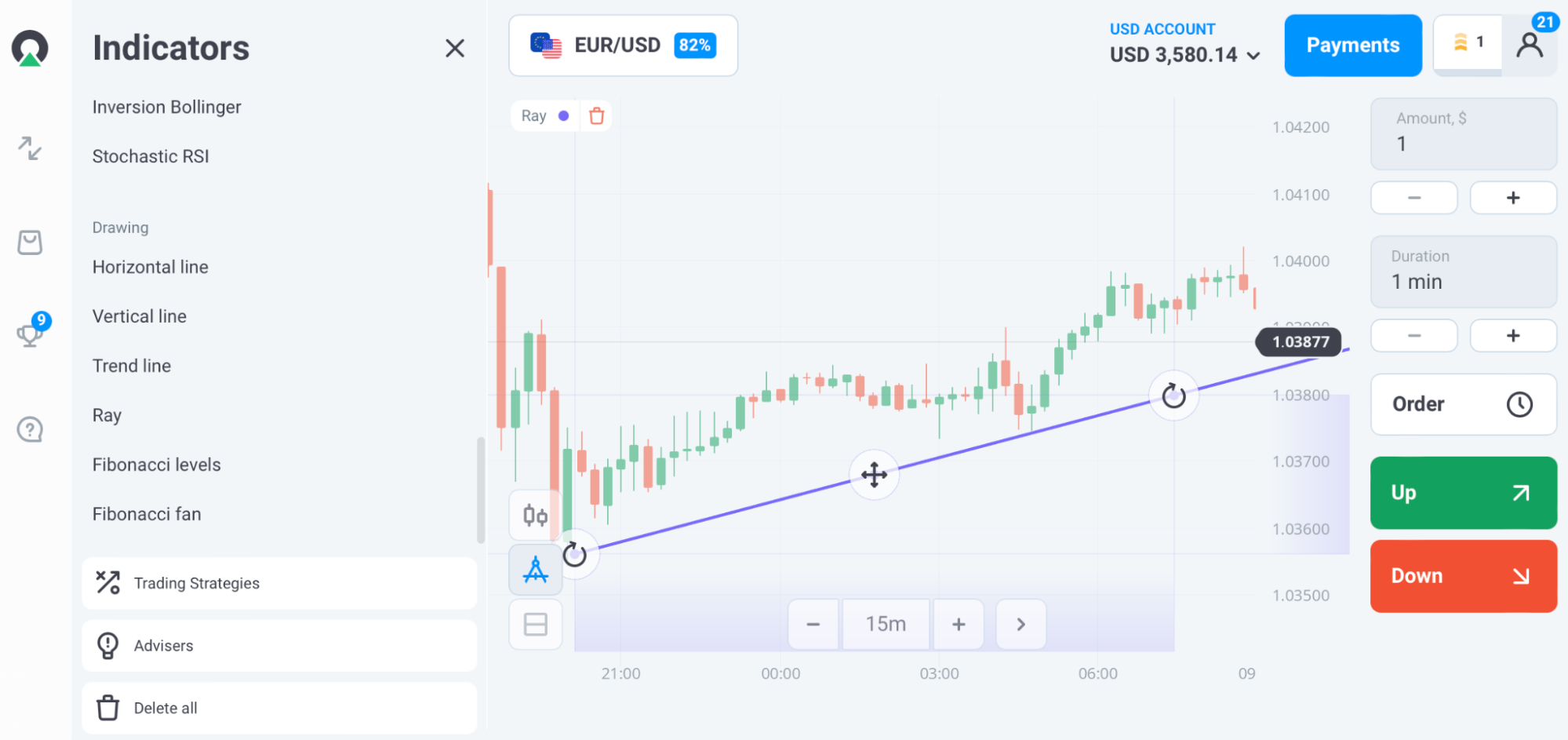Viewport: 1568px width, 740px height.
Task: Increase the trade amount with plus
Action: pyautogui.click(x=1513, y=198)
